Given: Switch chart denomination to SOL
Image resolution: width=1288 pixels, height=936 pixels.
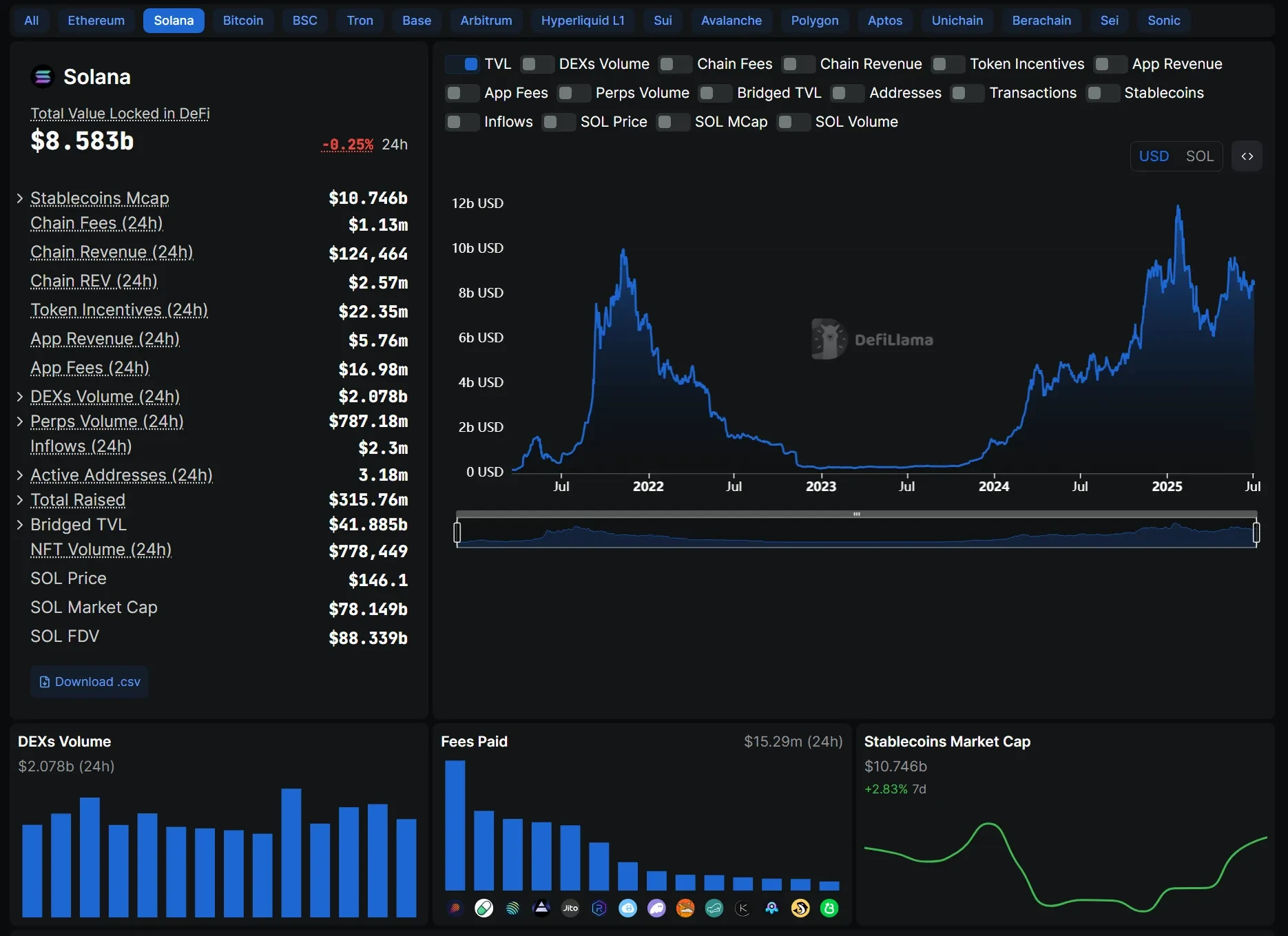Looking at the screenshot, I should [1200, 156].
